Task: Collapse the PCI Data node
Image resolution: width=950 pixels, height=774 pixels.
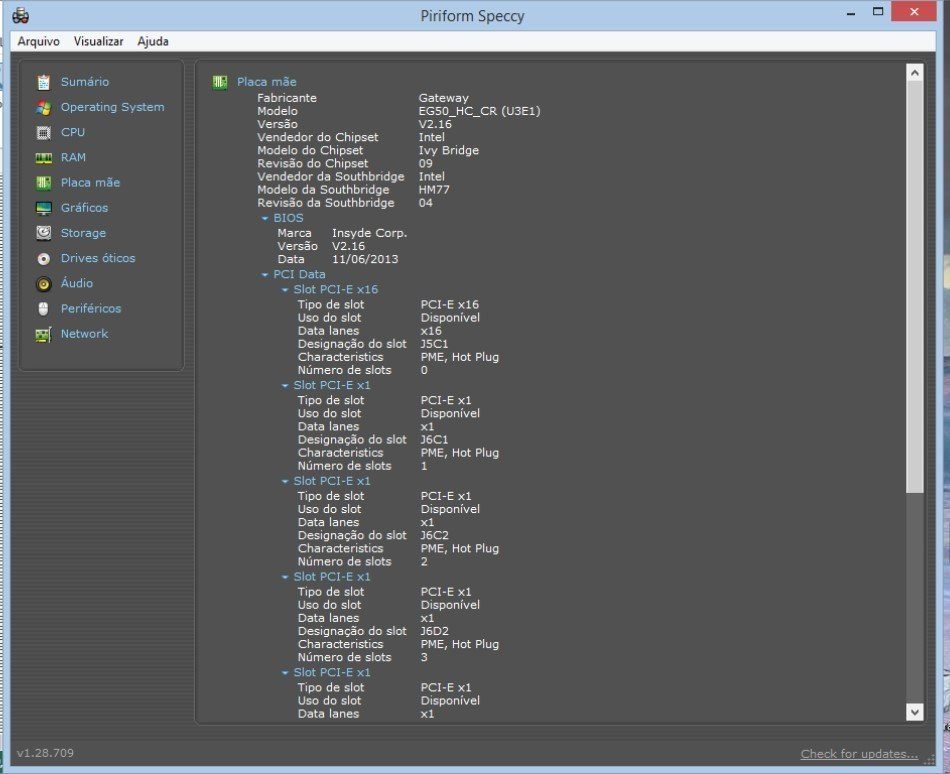Action: point(265,275)
